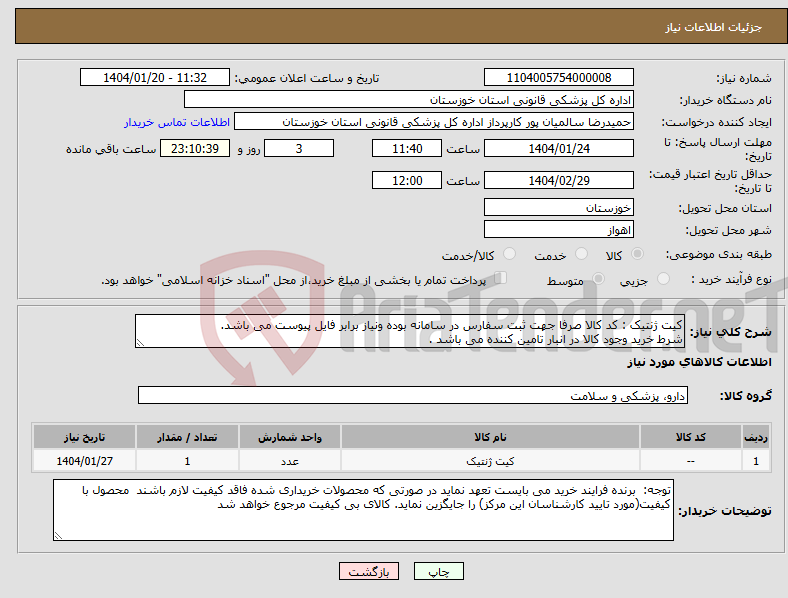The height and width of the screenshot is (598, 788).
Task: Click the need number field 1104005754000008
Action: pos(559,77)
